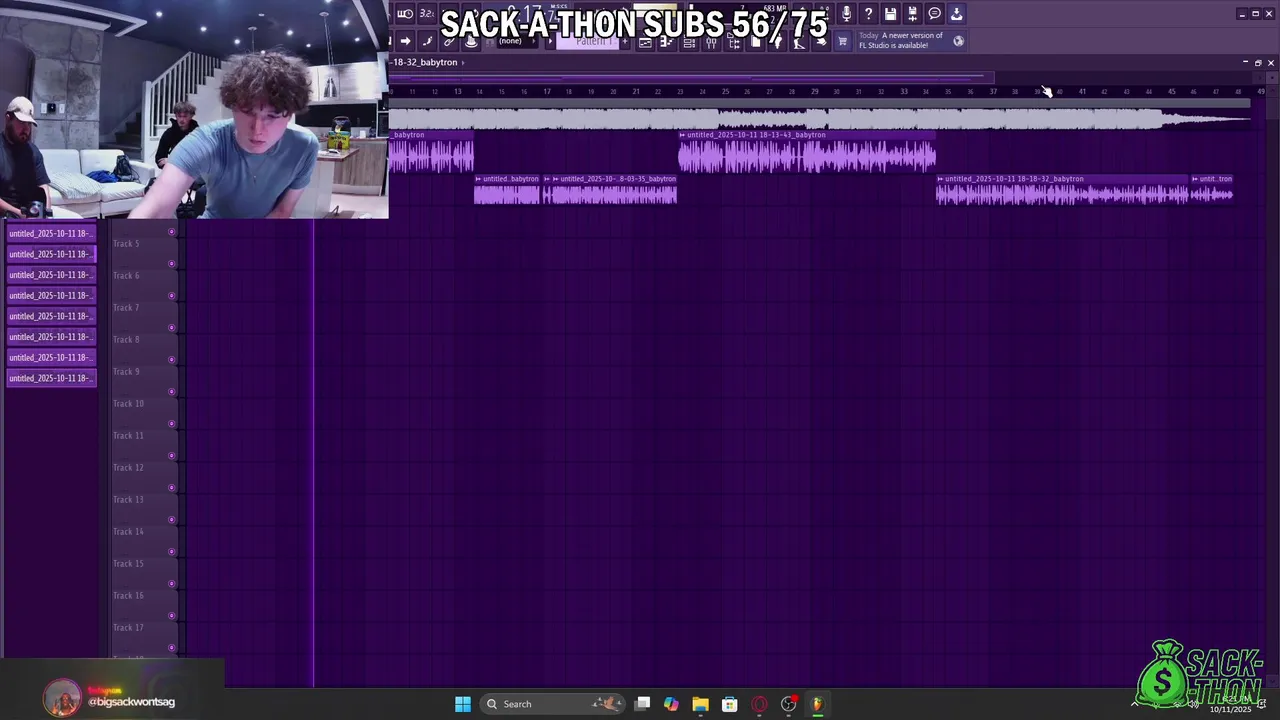This screenshot has height=720, width=1280.
Task: Click bar 17 on the timeline ruler
Action: (546, 92)
